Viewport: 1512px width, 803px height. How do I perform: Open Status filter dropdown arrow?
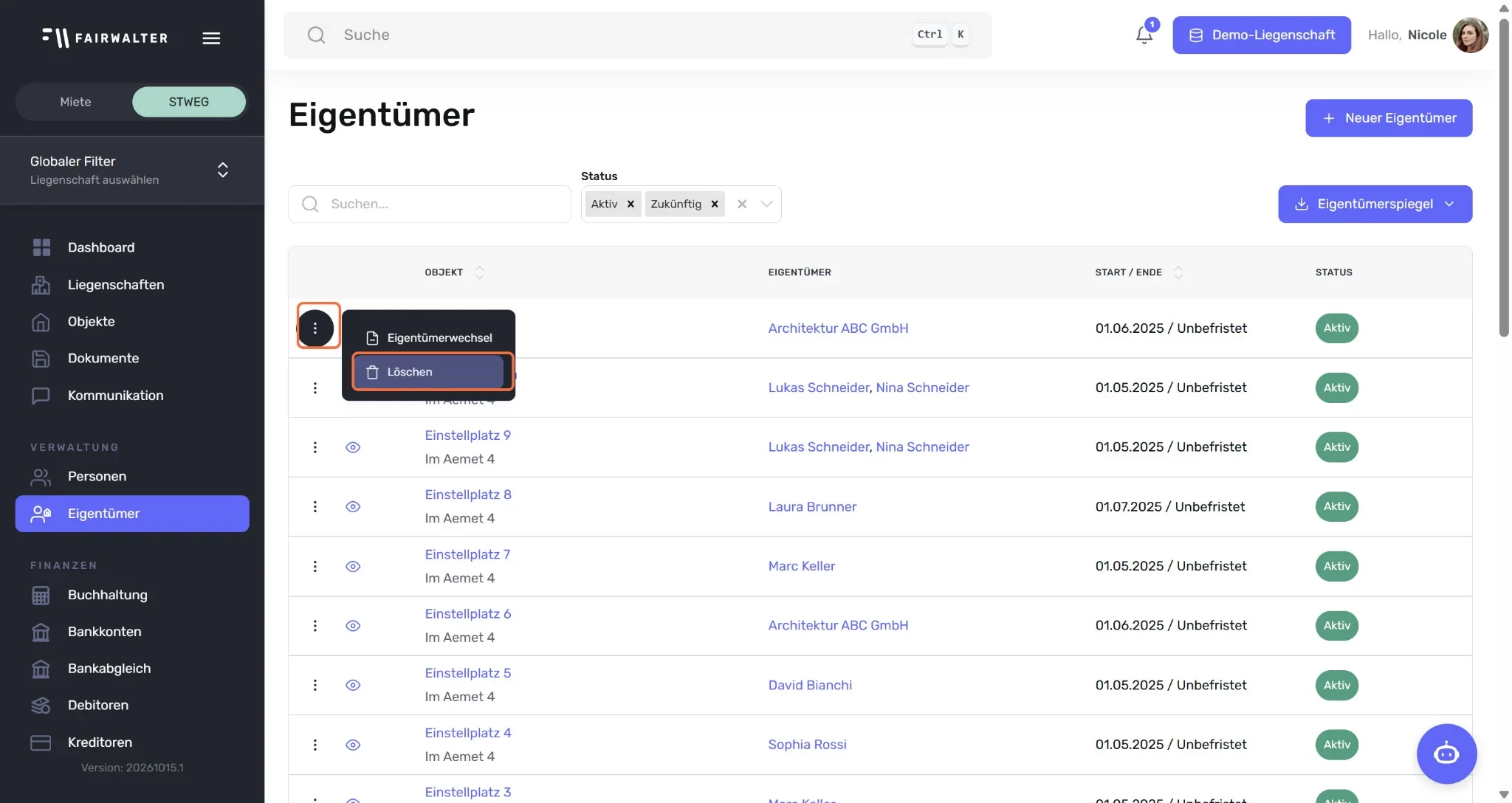[x=766, y=204]
